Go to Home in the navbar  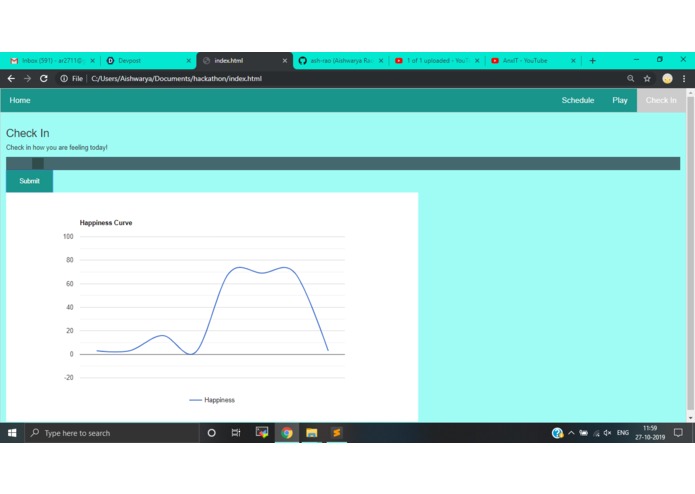pos(20,100)
